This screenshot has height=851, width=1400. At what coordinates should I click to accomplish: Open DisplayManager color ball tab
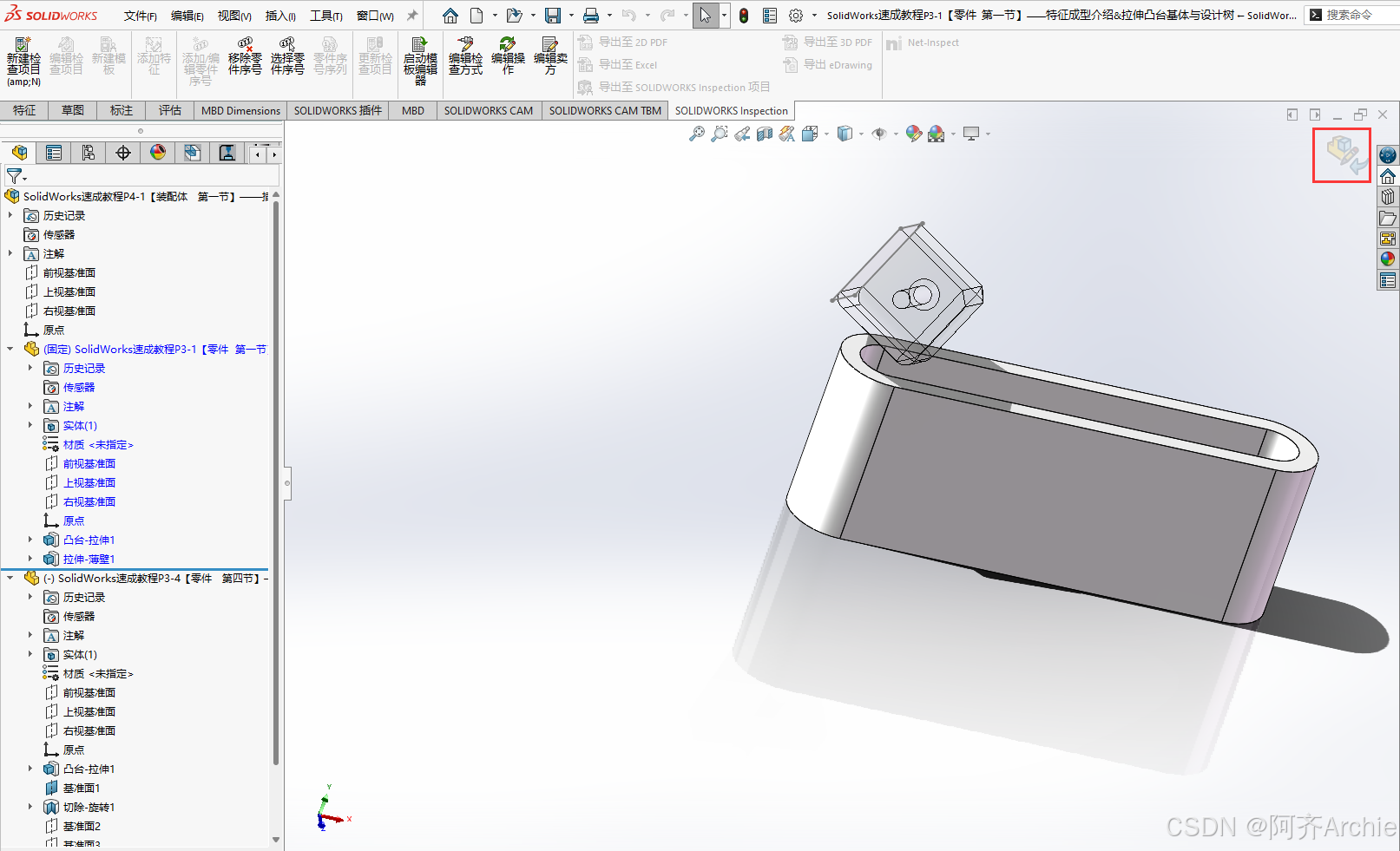coord(158,153)
